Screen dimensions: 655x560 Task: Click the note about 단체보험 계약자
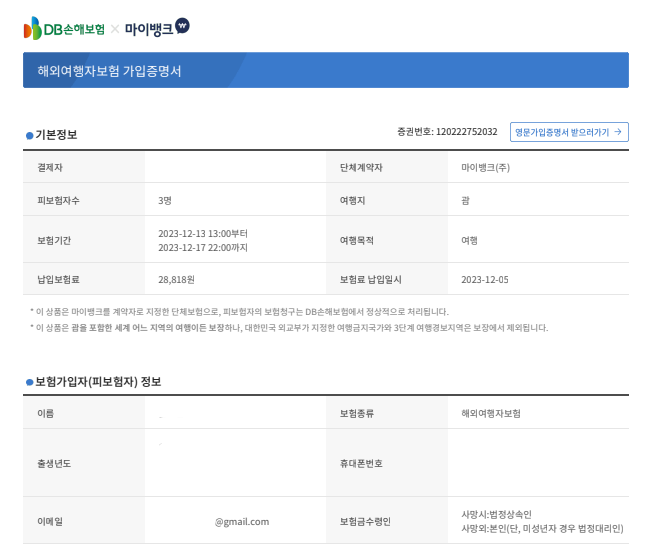tap(239, 312)
